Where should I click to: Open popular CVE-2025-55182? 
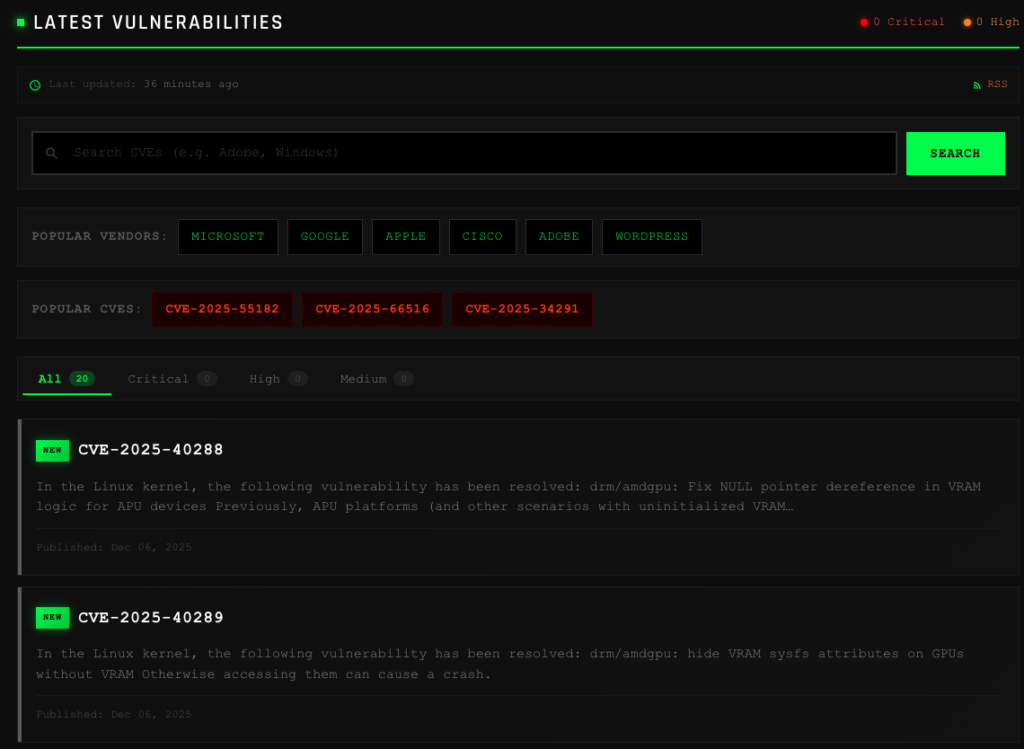[222, 309]
